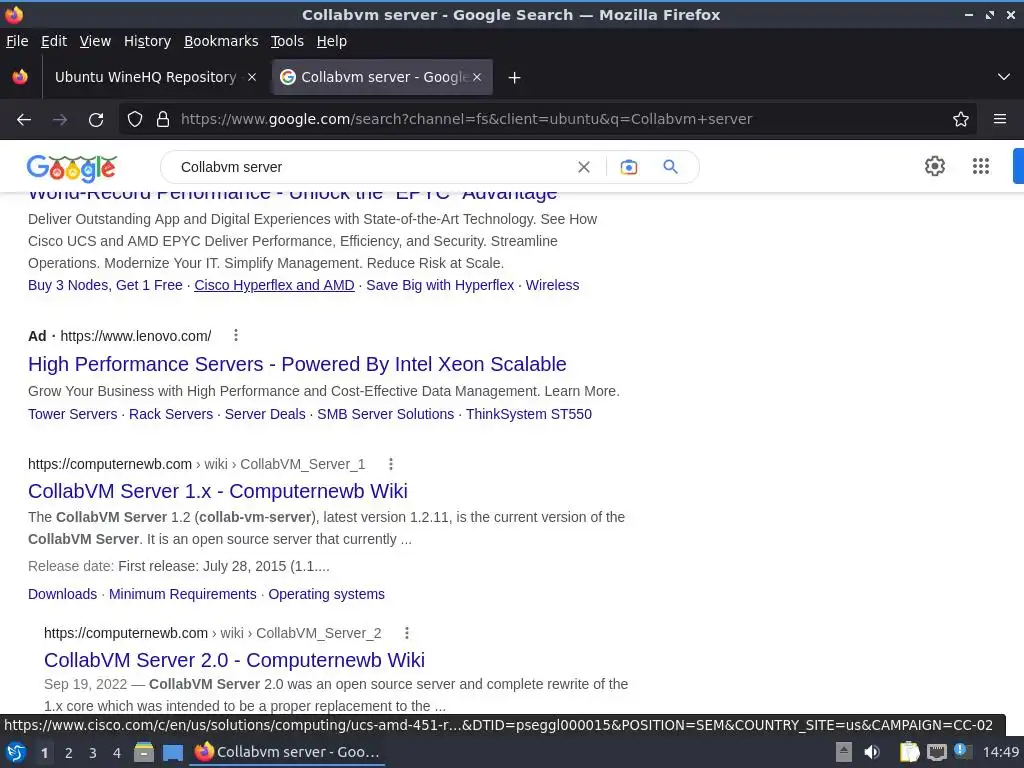Screen dimensions: 1024x768
Task: Open the Firefox hamburger menu
Action: pyautogui.click(x=1000, y=119)
